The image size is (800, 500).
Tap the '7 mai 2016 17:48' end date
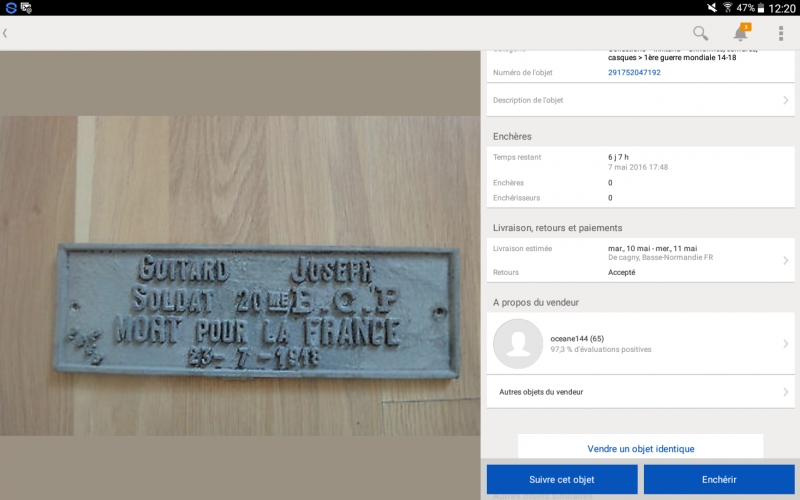638,167
